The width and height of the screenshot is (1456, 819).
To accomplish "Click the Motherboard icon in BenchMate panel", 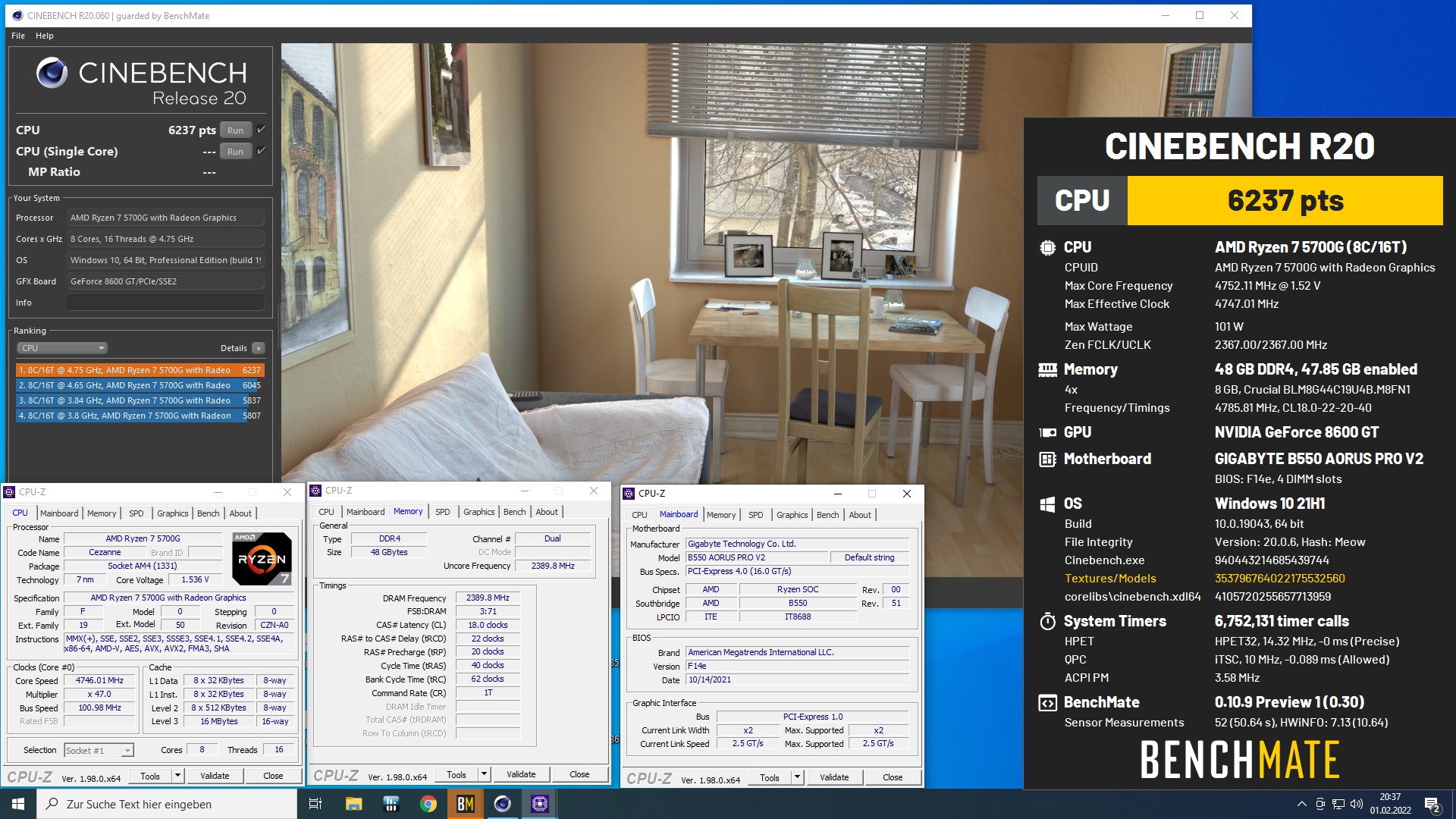I will click(1047, 460).
